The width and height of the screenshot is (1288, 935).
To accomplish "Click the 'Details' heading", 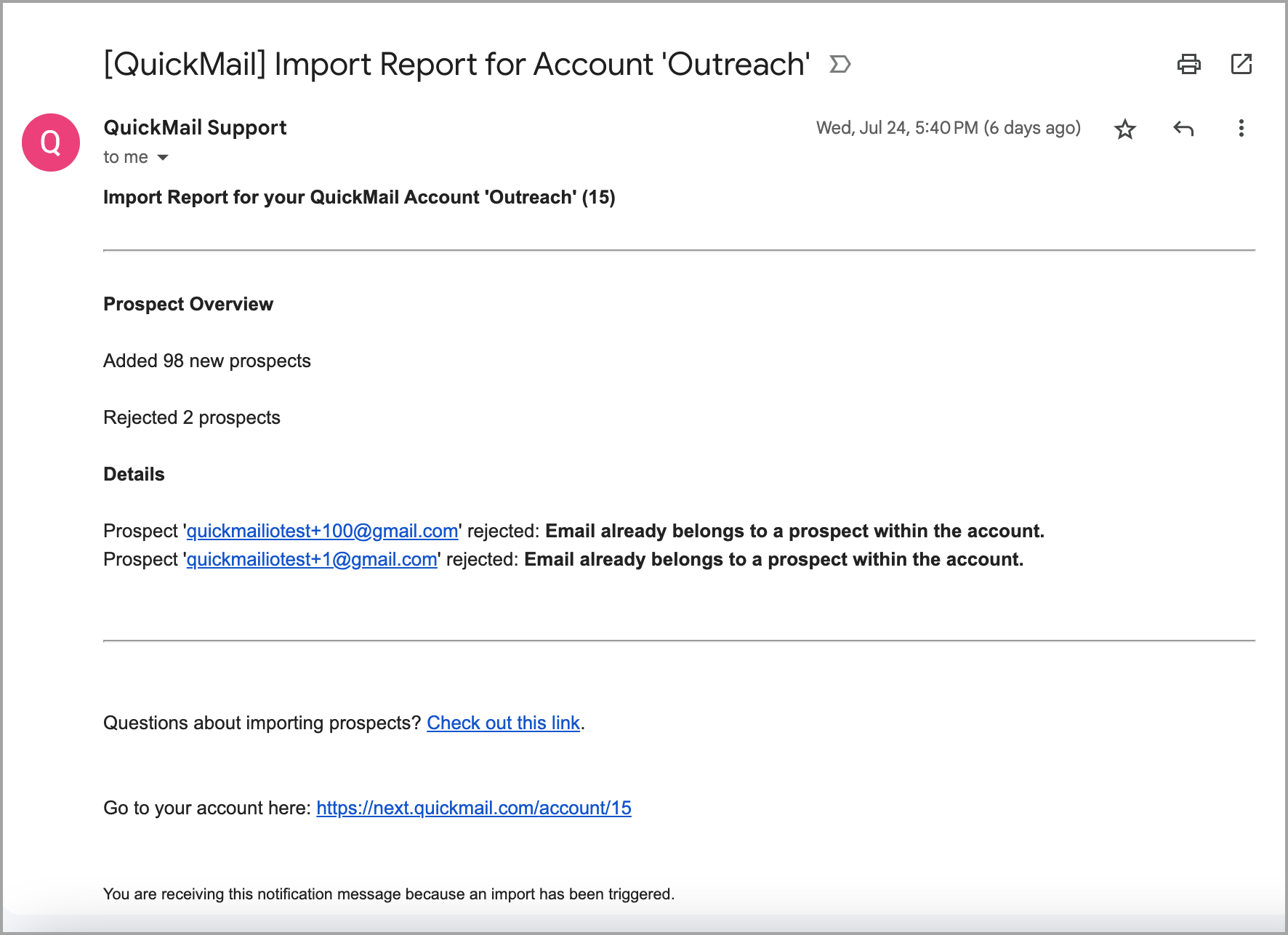I will 134,475.
